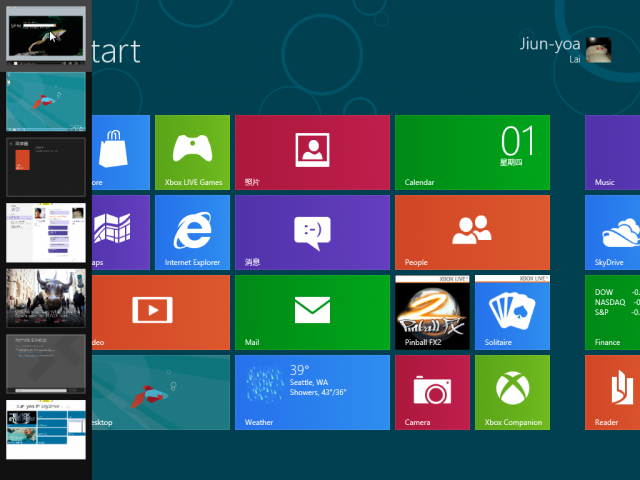Switch to the bull statue finance thumbnail

tap(46, 298)
